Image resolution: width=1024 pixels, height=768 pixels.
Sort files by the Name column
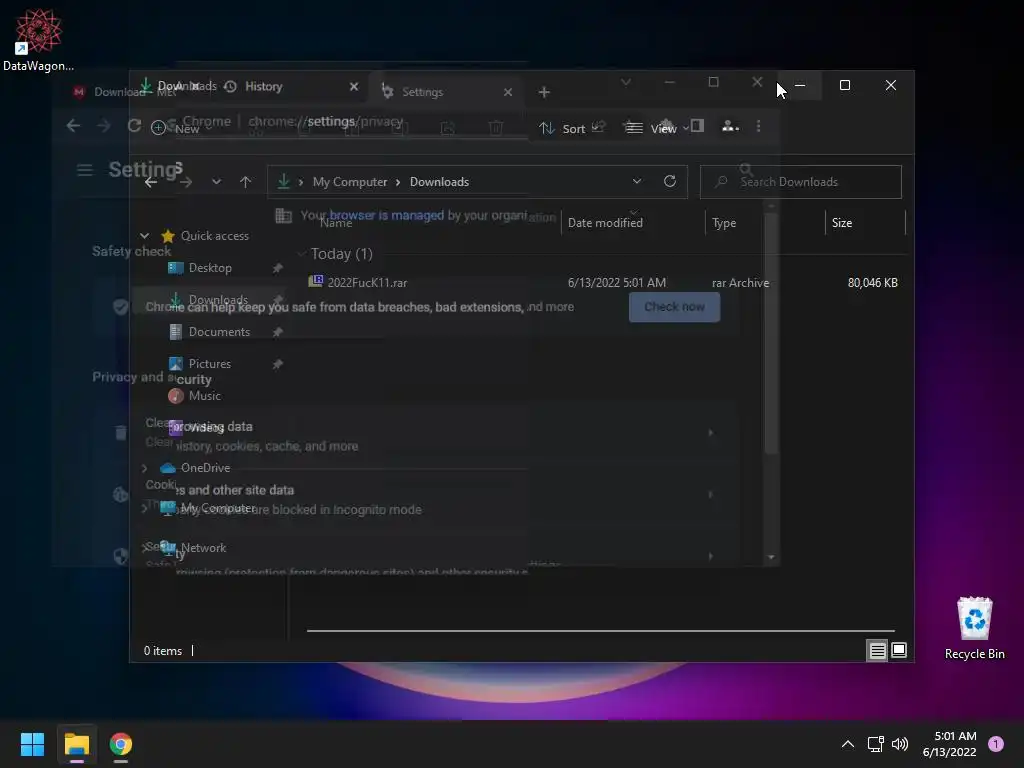click(336, 223)
